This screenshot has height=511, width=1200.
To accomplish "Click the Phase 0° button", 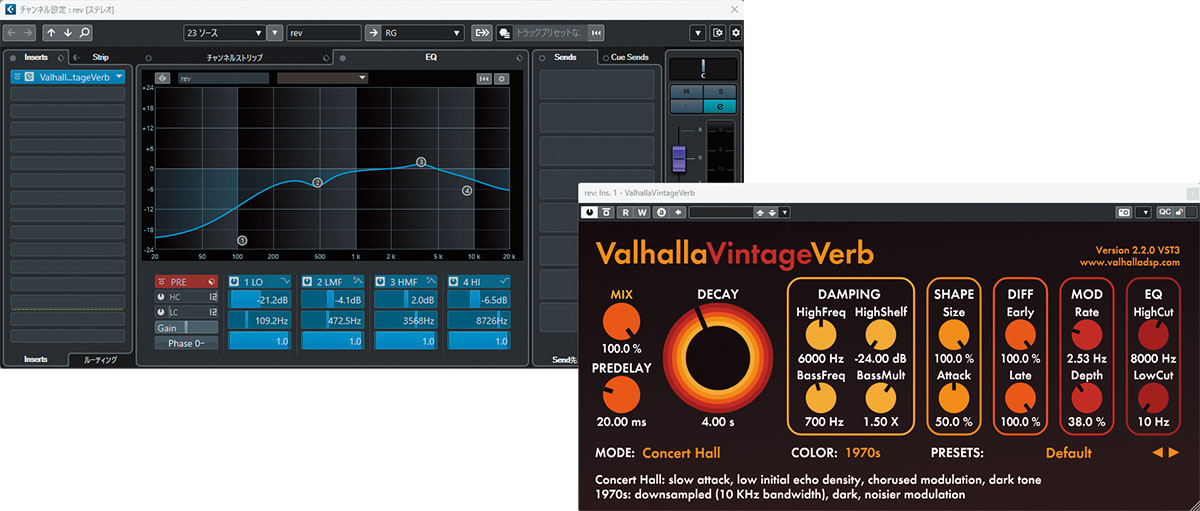I will [186, 343].
